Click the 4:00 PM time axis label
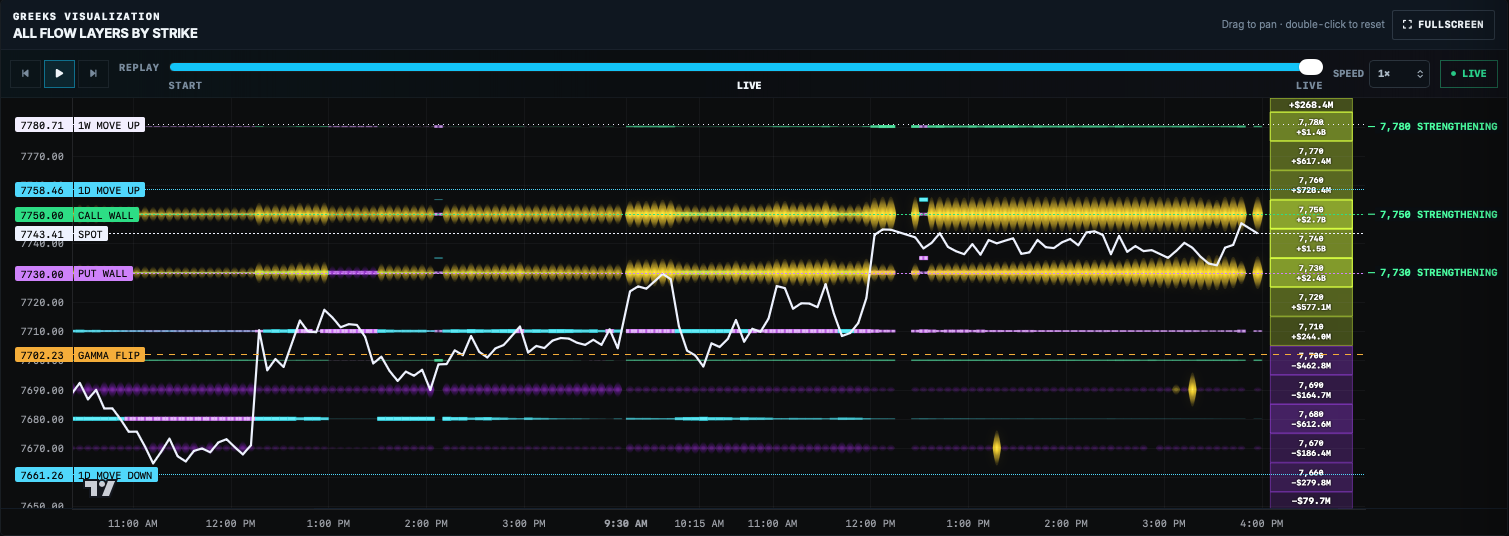Image resolution: width=1509 pixels, height=536 pixels. (x=1262, y=523)
